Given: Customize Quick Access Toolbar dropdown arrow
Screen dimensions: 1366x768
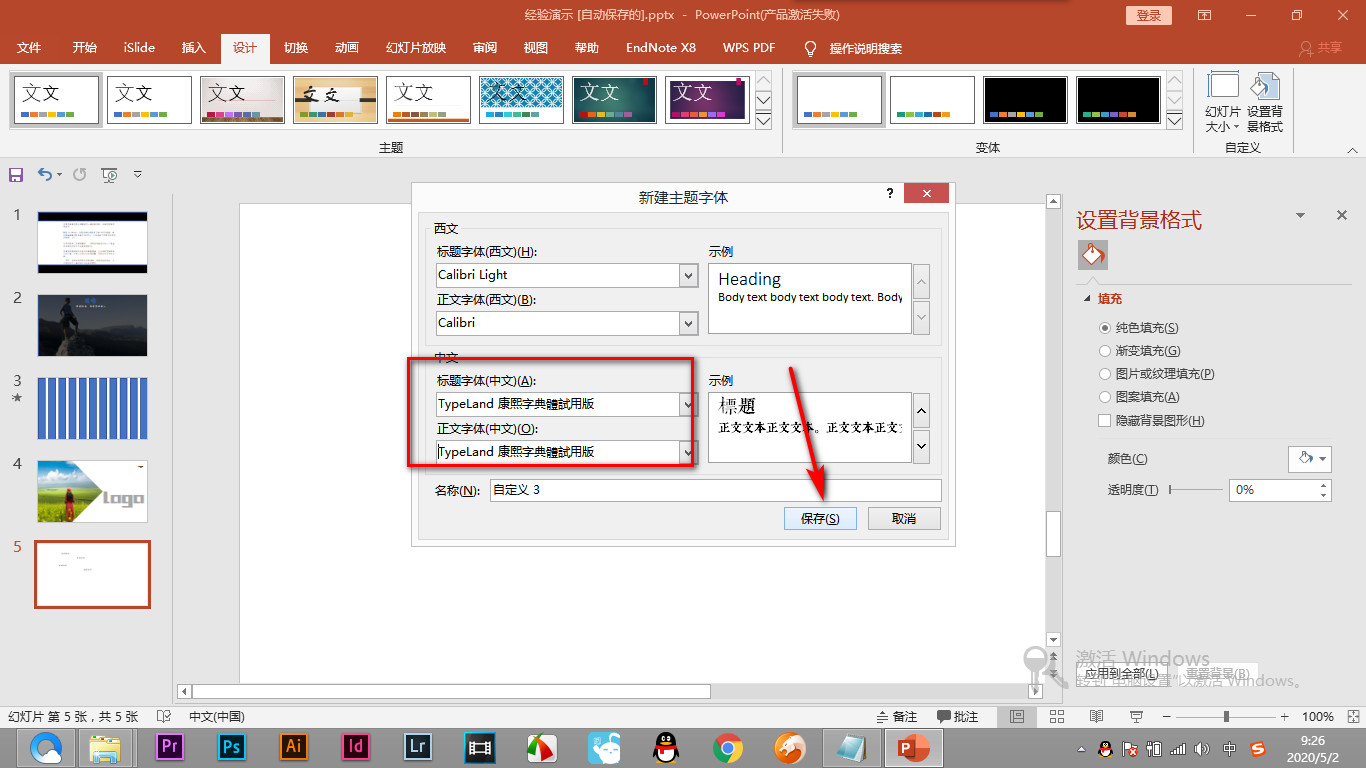Looking at the screenshot, I should 138,175.
